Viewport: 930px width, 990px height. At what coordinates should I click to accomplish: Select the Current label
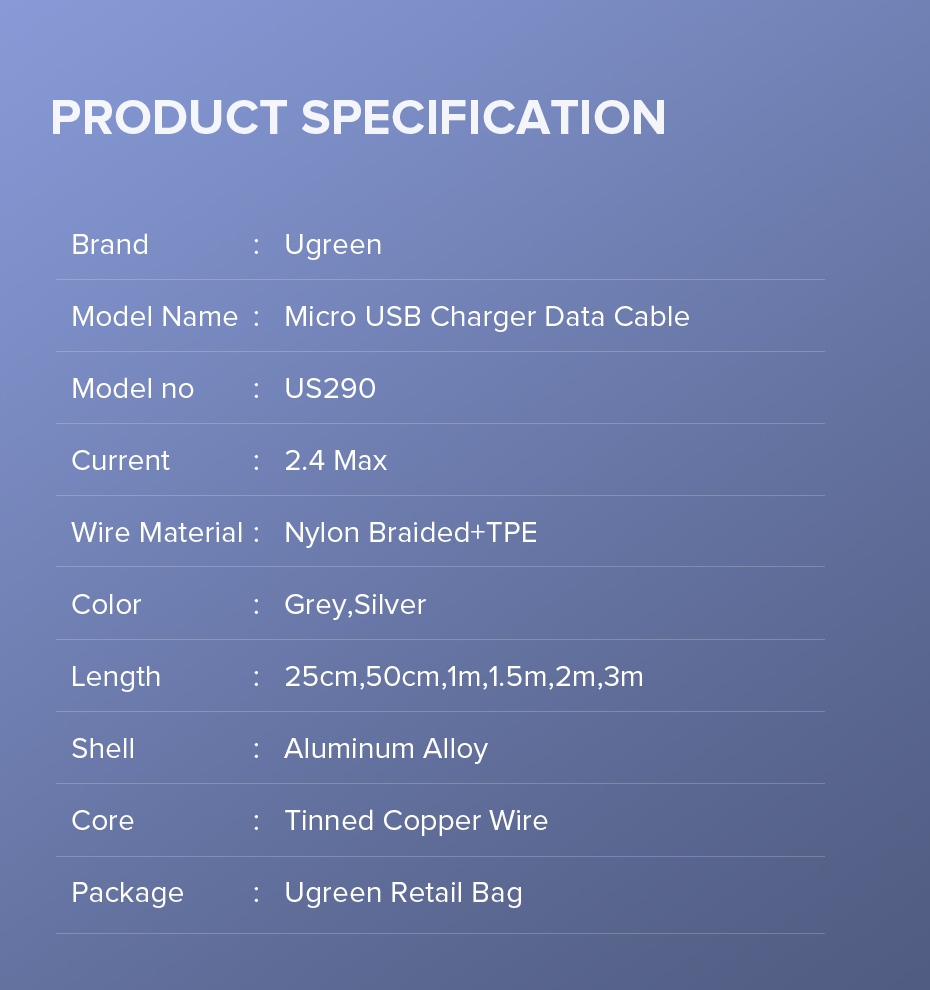[121, 460]
